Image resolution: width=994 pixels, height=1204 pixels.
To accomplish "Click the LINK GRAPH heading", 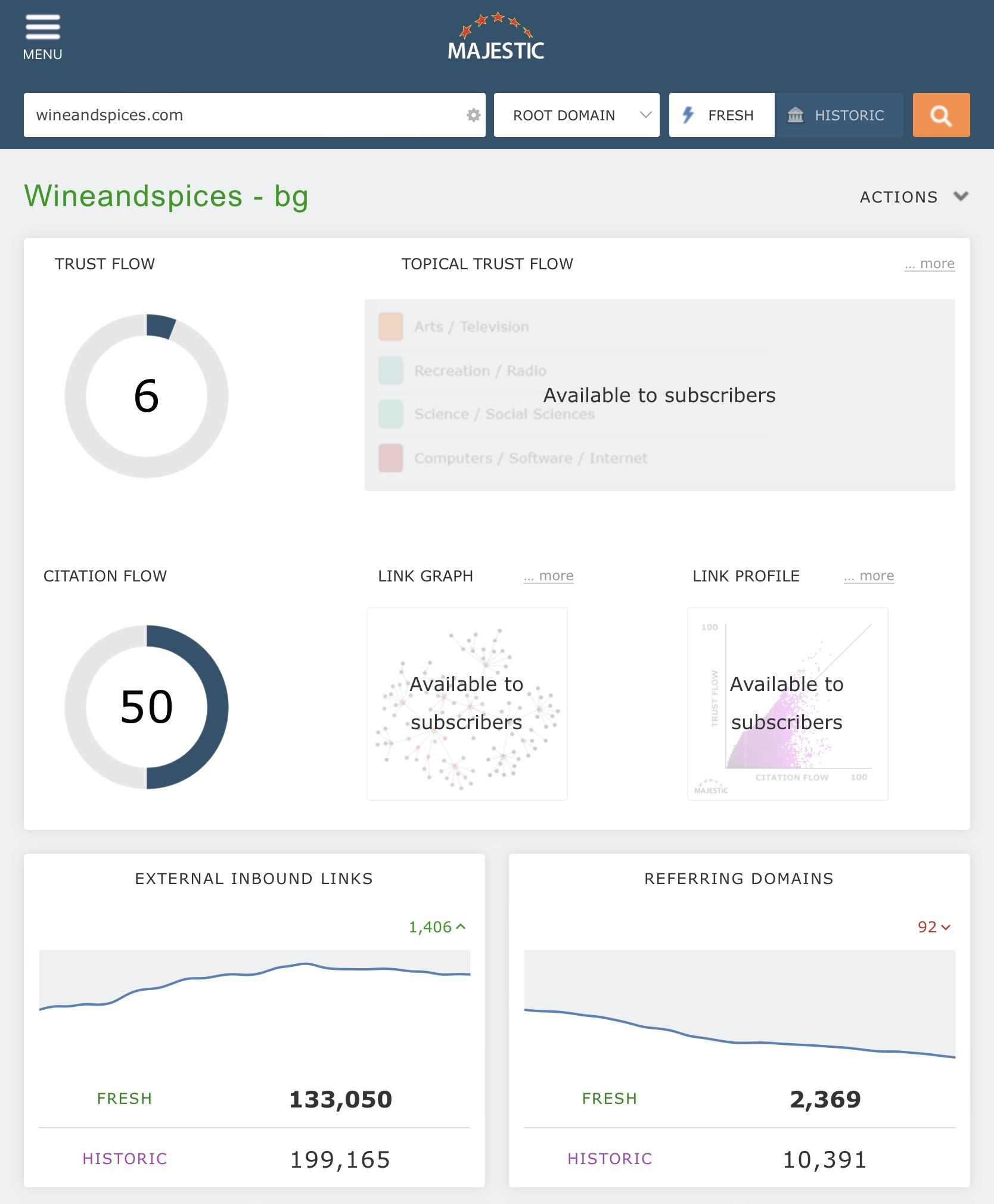I will (x=425, y=576).
